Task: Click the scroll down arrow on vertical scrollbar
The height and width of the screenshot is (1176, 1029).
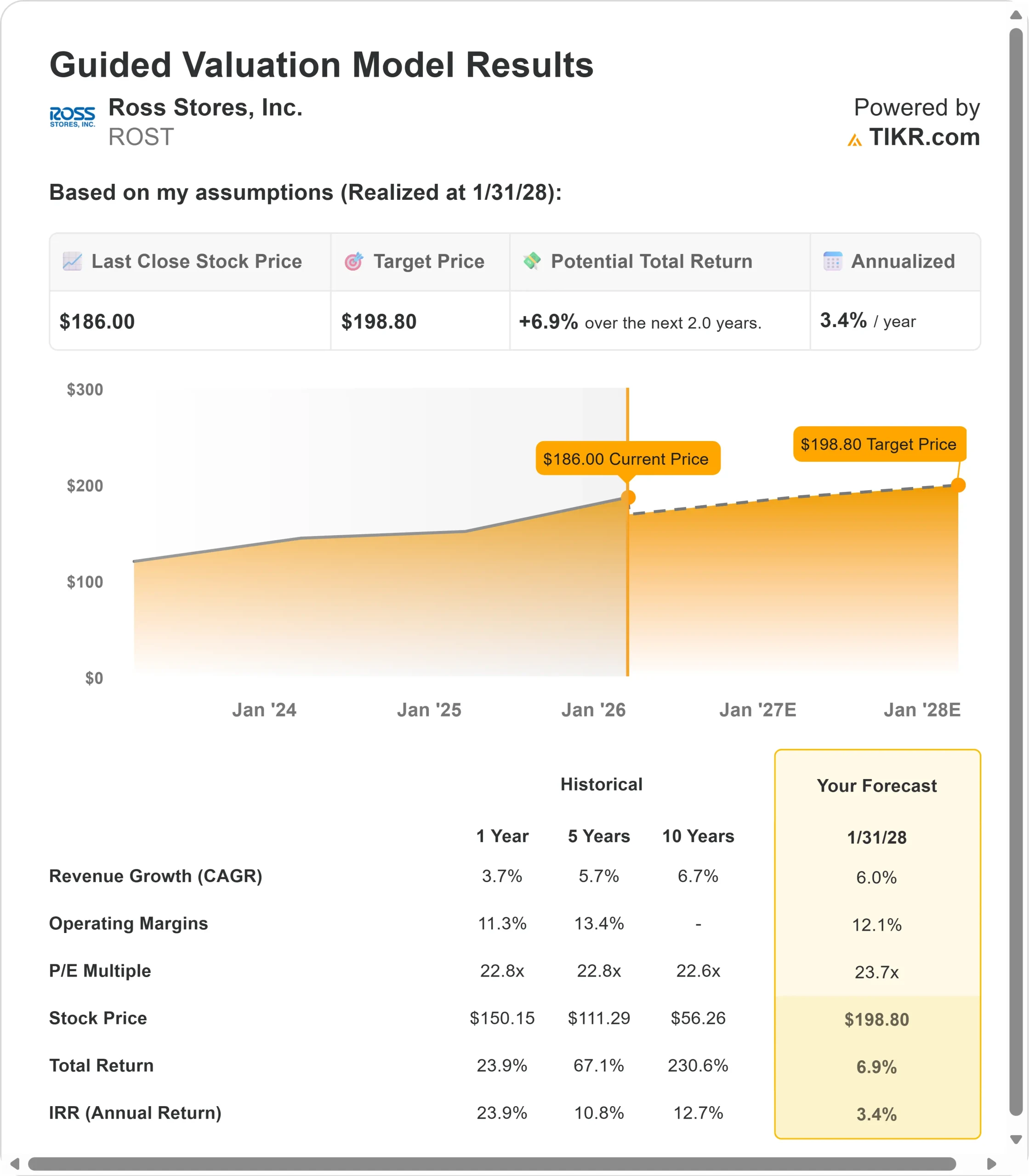Action: pos(1016,1139)
